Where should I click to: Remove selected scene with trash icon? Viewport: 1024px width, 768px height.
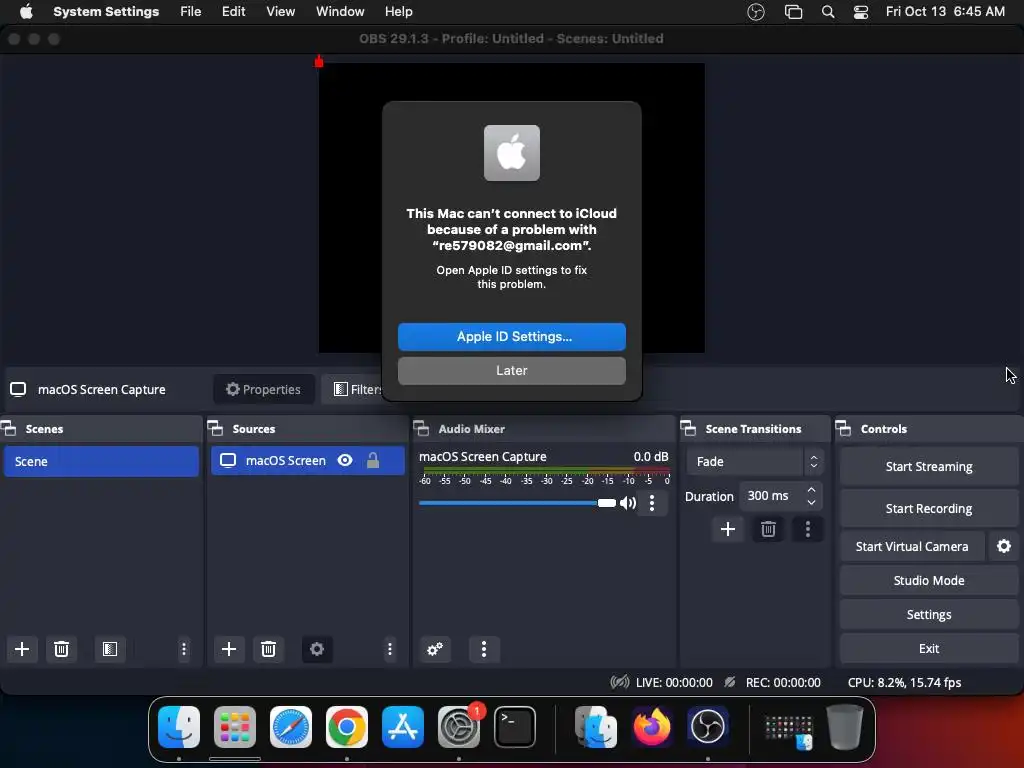(61, 648)
